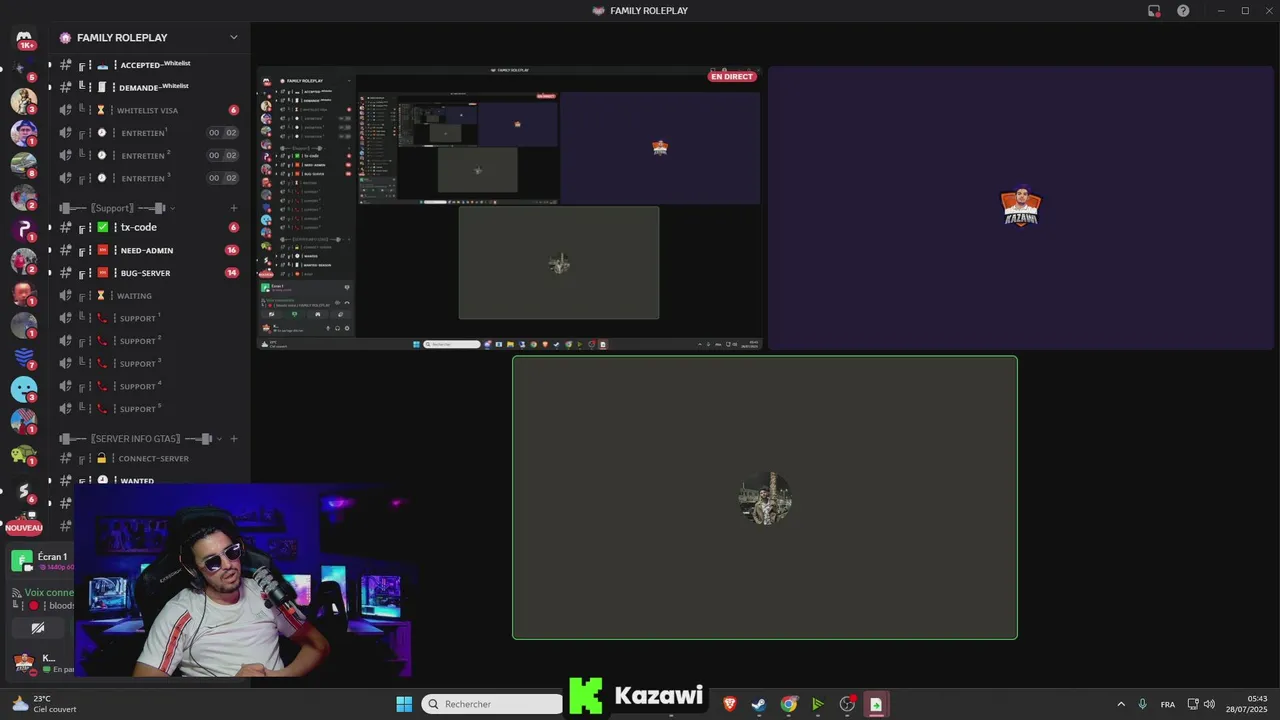This screenshot has height=720, width=1280.
Task: Switch FRA keyboard language
Action: click(1168, 704)
